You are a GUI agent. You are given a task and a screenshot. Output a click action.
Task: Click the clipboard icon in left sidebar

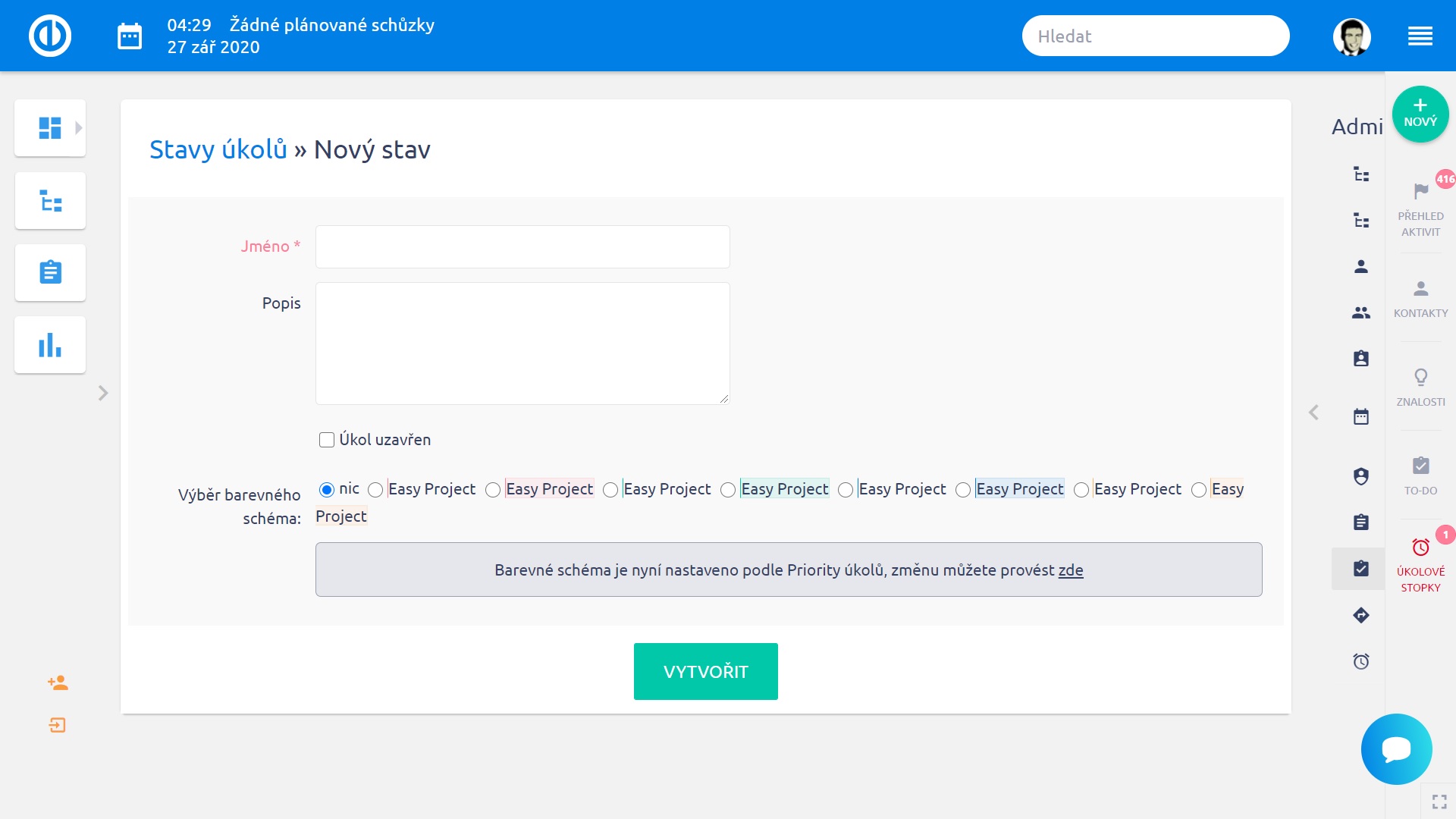[50, 272]
